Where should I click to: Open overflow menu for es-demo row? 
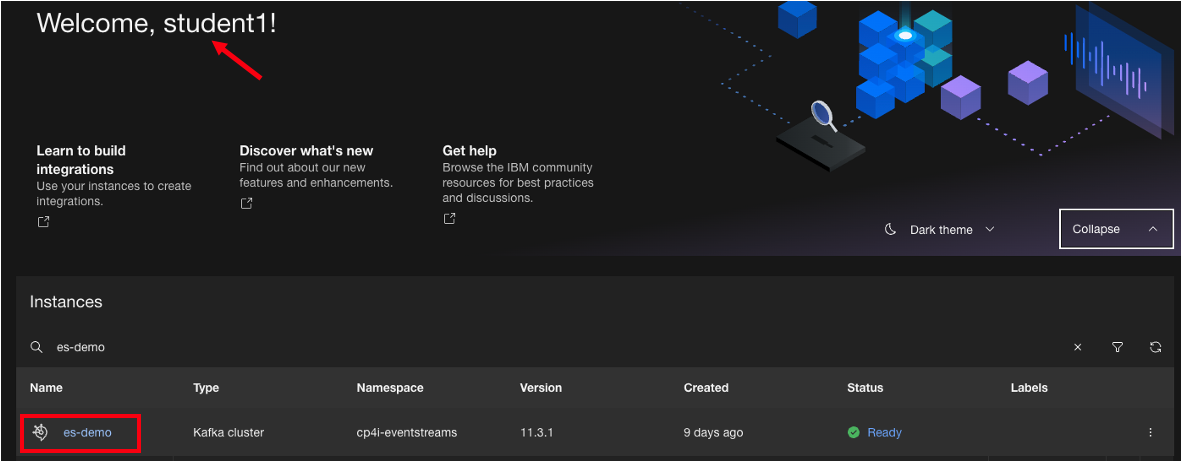tap(1150, 432)
